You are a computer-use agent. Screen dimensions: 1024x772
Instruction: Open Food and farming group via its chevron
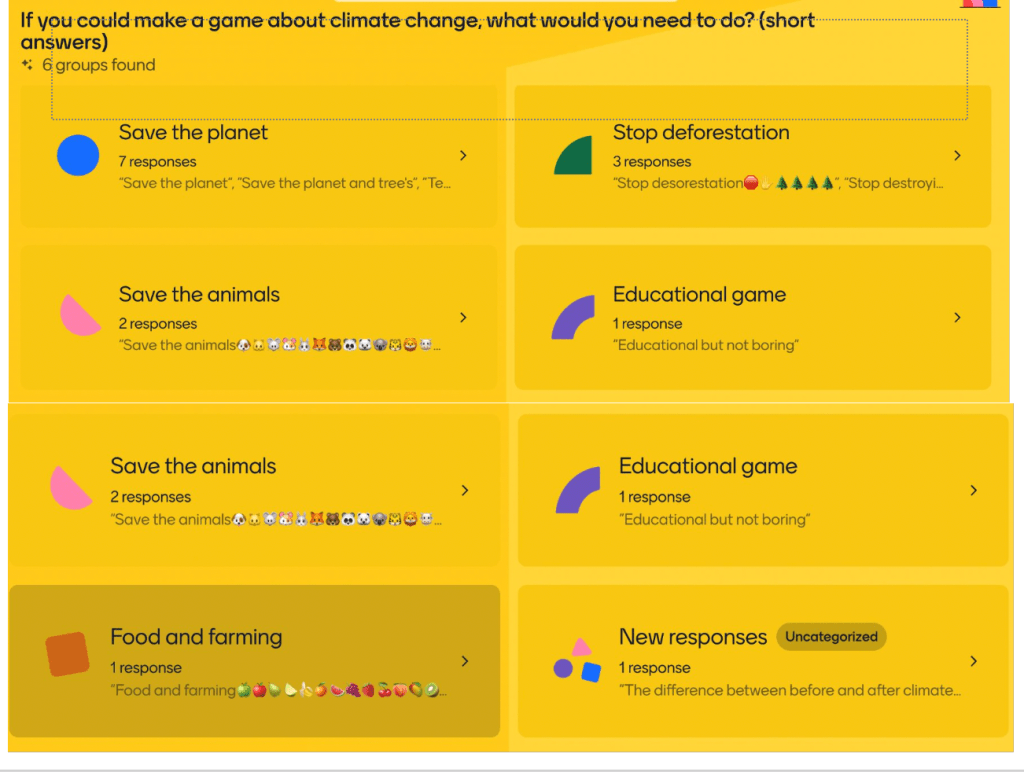(463, 661)
